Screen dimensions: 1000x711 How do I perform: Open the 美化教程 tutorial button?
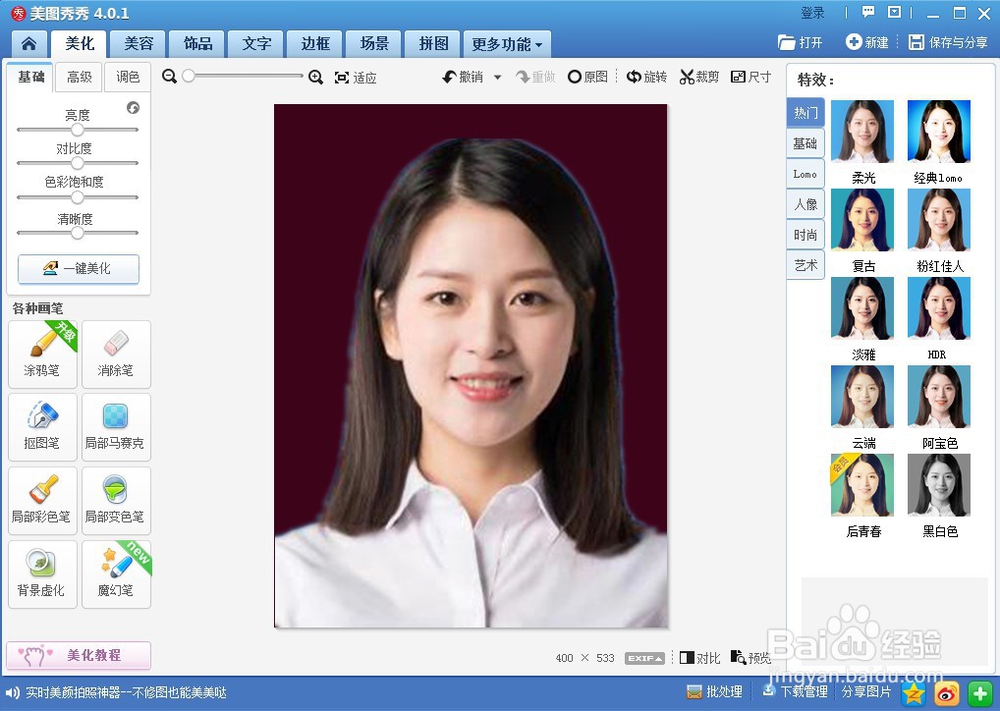coord(78,656)
